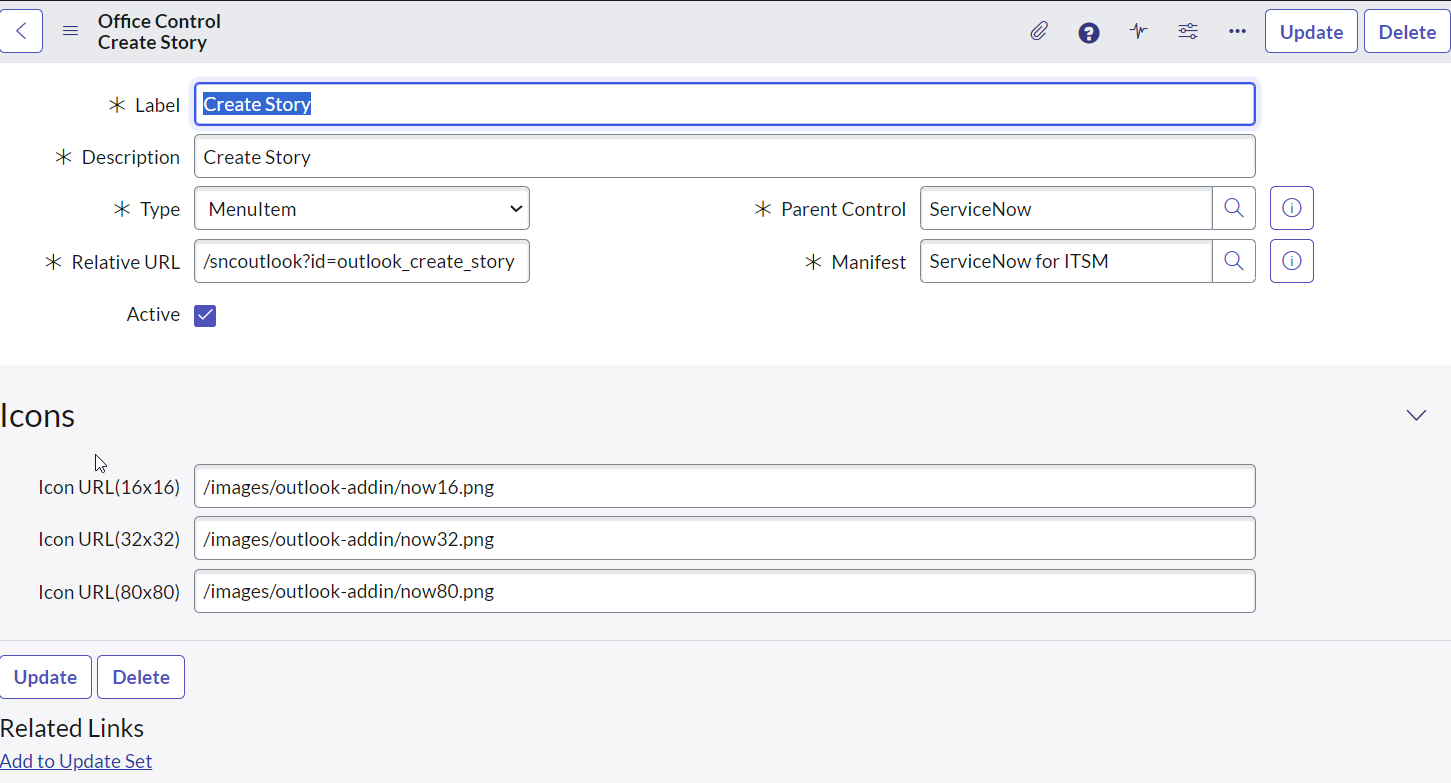Open the attachments paperclip icon
The image size is (1451, 783).
coord(1038,31)
